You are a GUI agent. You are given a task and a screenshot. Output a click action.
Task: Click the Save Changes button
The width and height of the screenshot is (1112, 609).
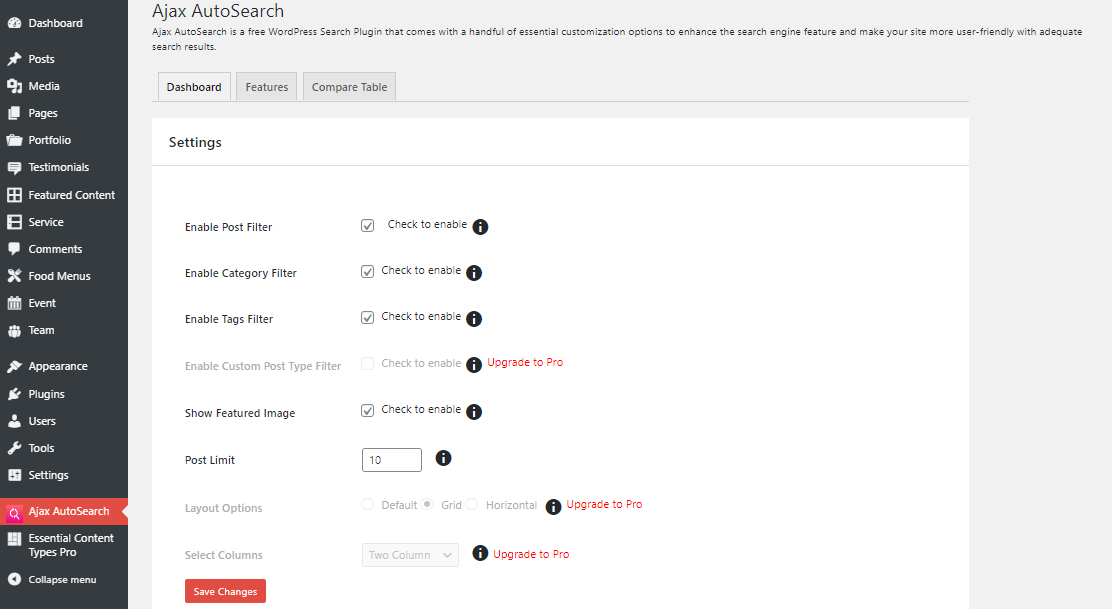226,591
